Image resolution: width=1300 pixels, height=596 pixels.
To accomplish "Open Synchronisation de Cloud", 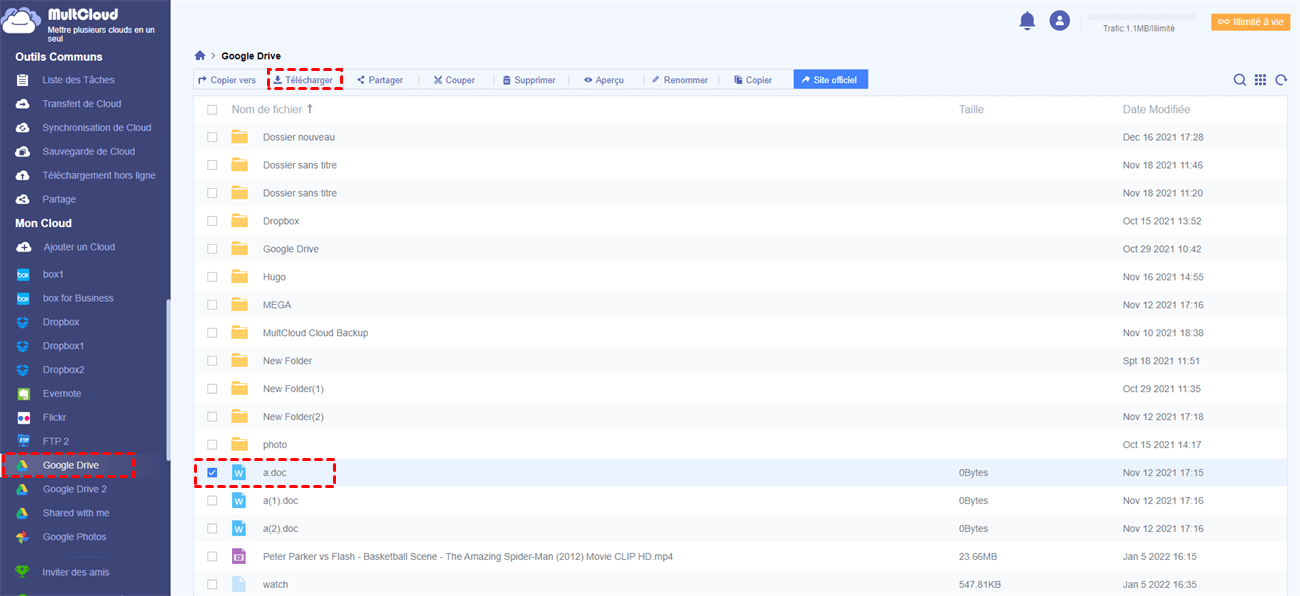I will [97, 128].
